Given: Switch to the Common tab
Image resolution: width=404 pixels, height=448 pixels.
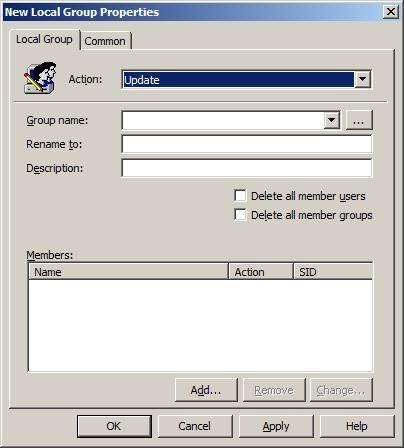Looking at the screenshot, I should click(x=105, y=41).
